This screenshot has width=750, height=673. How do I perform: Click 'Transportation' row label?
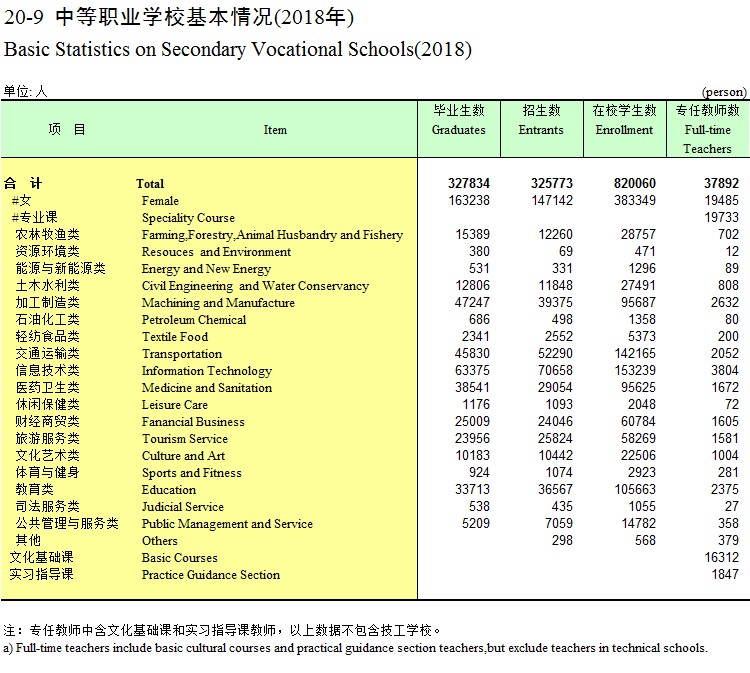[182, 354]
